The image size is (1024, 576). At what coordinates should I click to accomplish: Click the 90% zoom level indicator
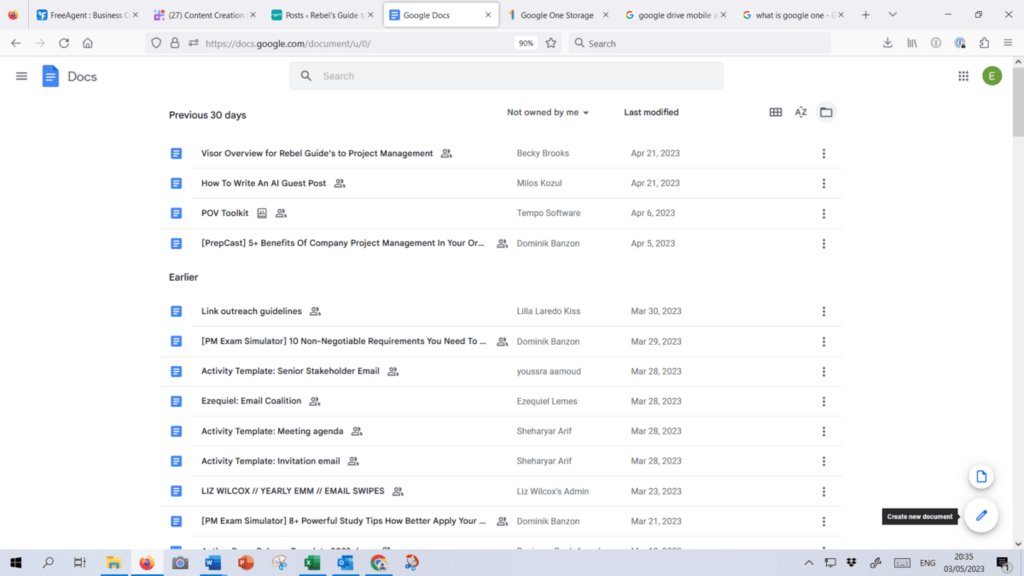pos(526,43)
